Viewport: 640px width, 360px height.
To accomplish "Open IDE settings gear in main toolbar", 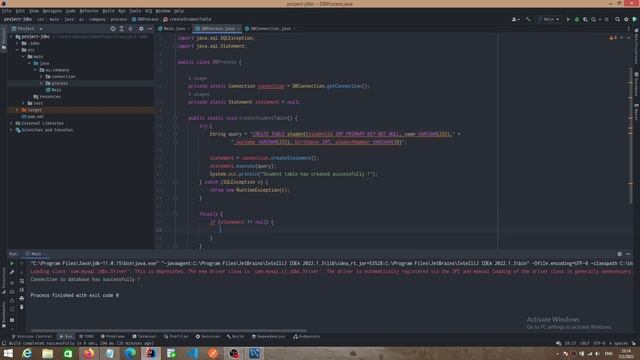I will click(626, 19).
